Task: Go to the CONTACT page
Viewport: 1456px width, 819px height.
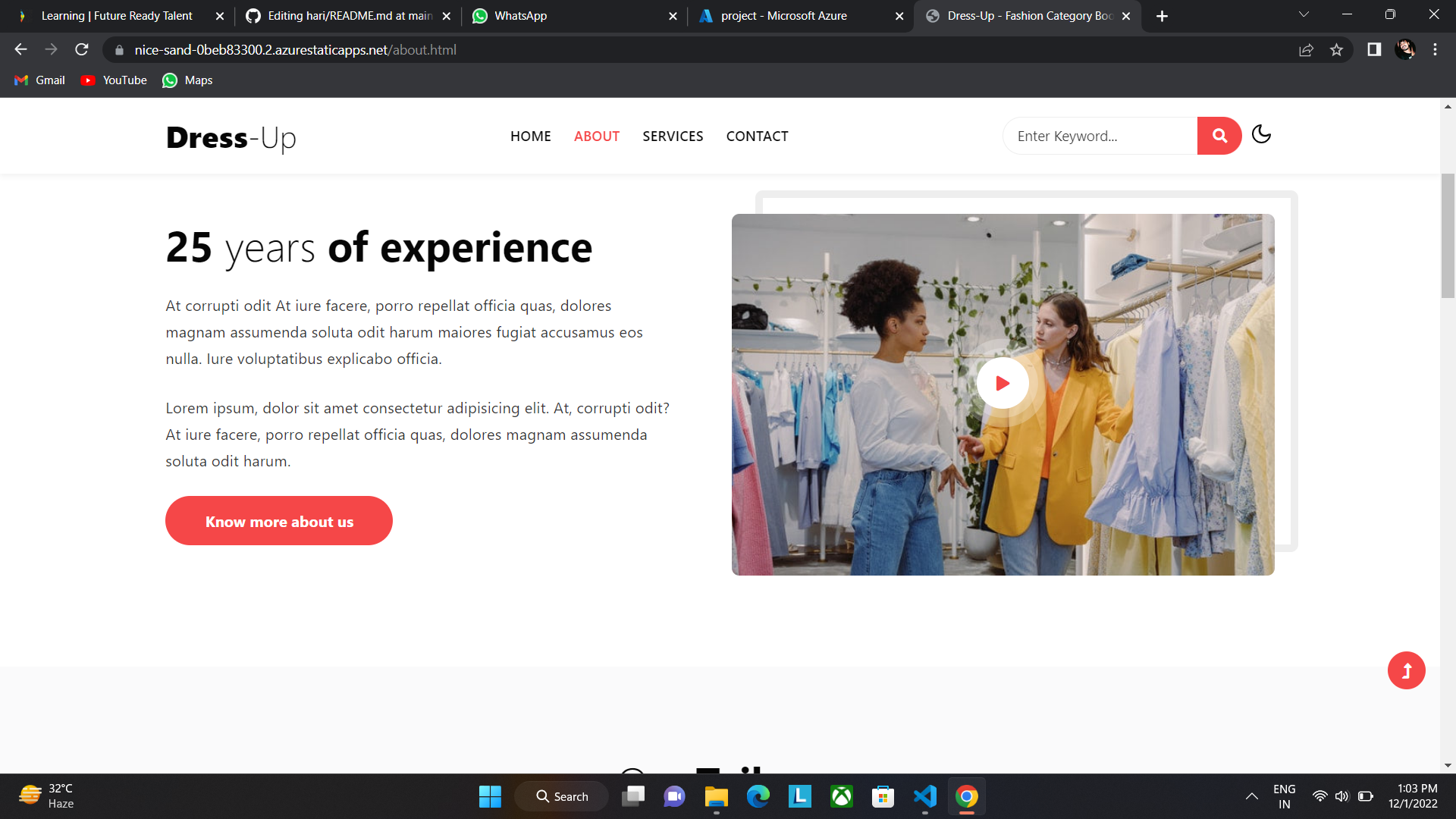Action: (757, 136)
